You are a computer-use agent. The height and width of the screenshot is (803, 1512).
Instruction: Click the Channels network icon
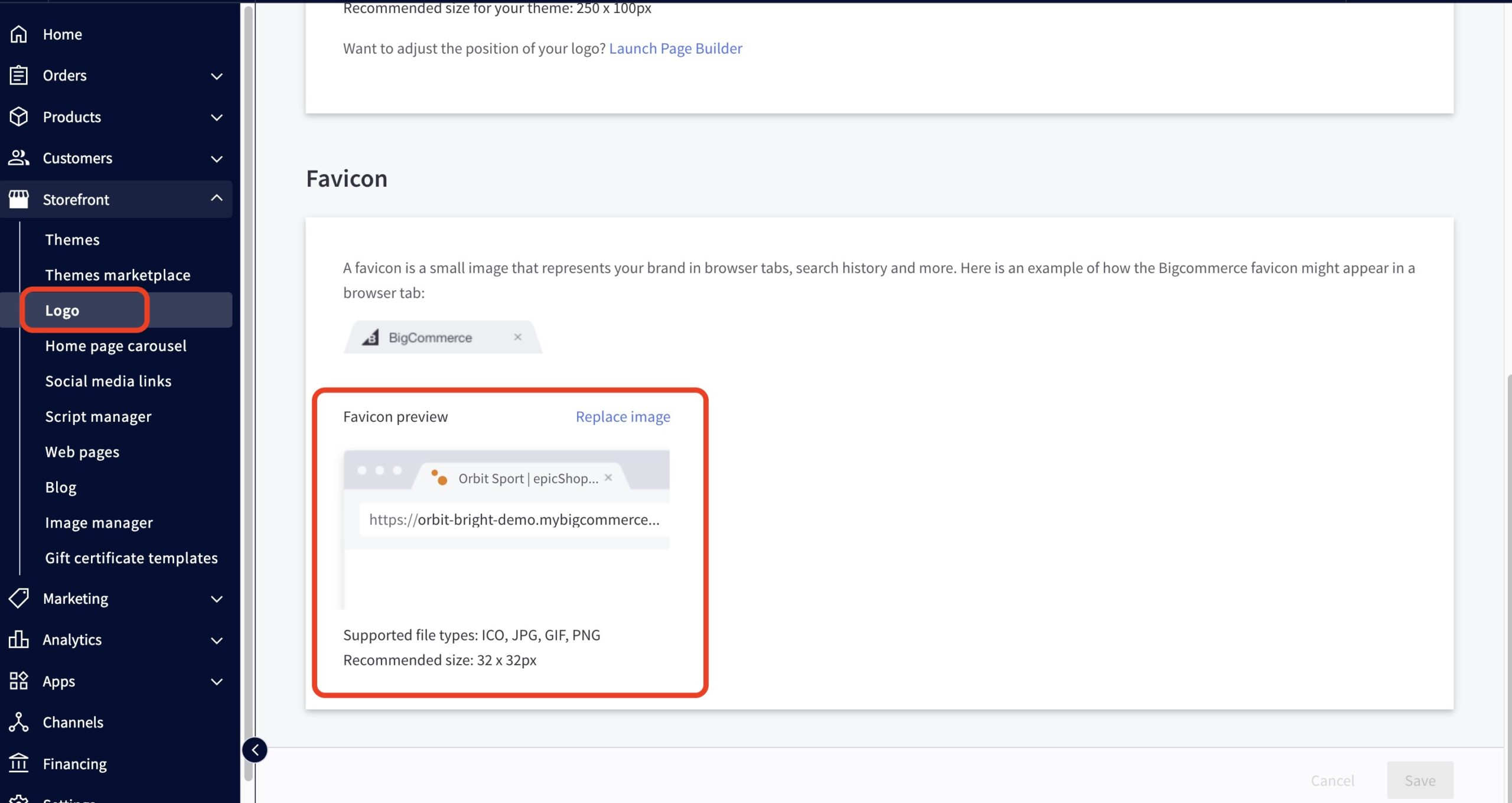coord(19,722)
